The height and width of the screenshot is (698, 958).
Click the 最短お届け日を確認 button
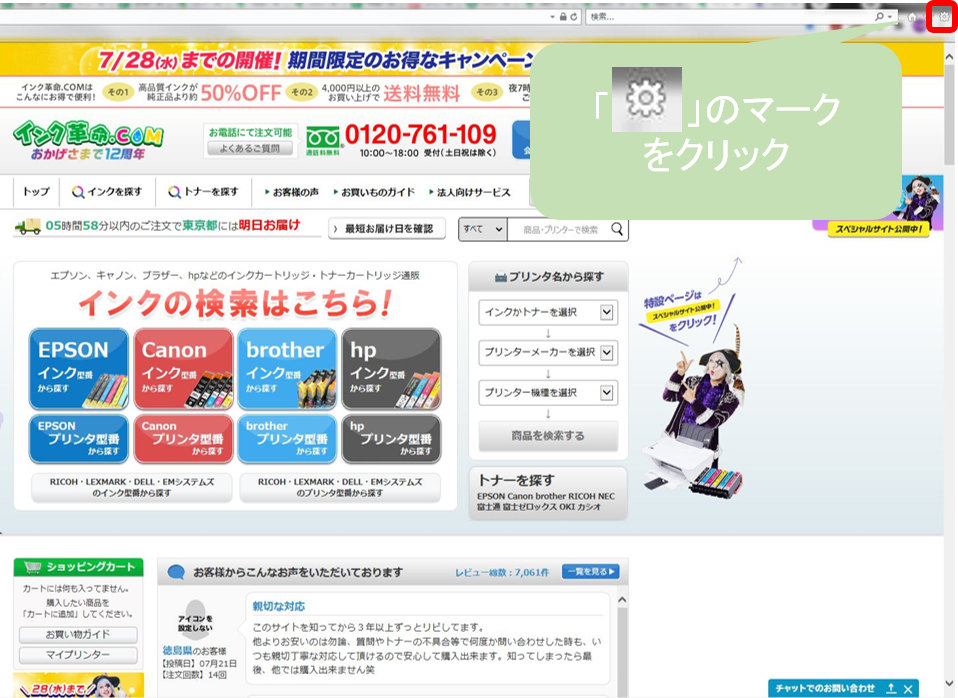pos(387,229)
